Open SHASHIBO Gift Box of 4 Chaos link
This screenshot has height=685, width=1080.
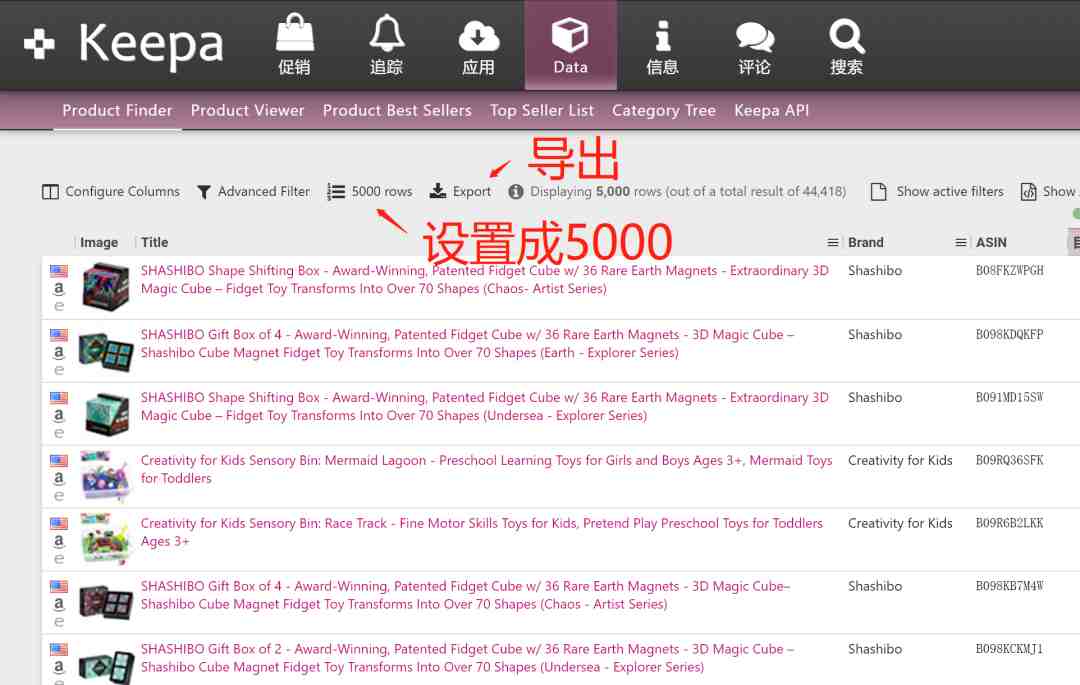(465, 595)
